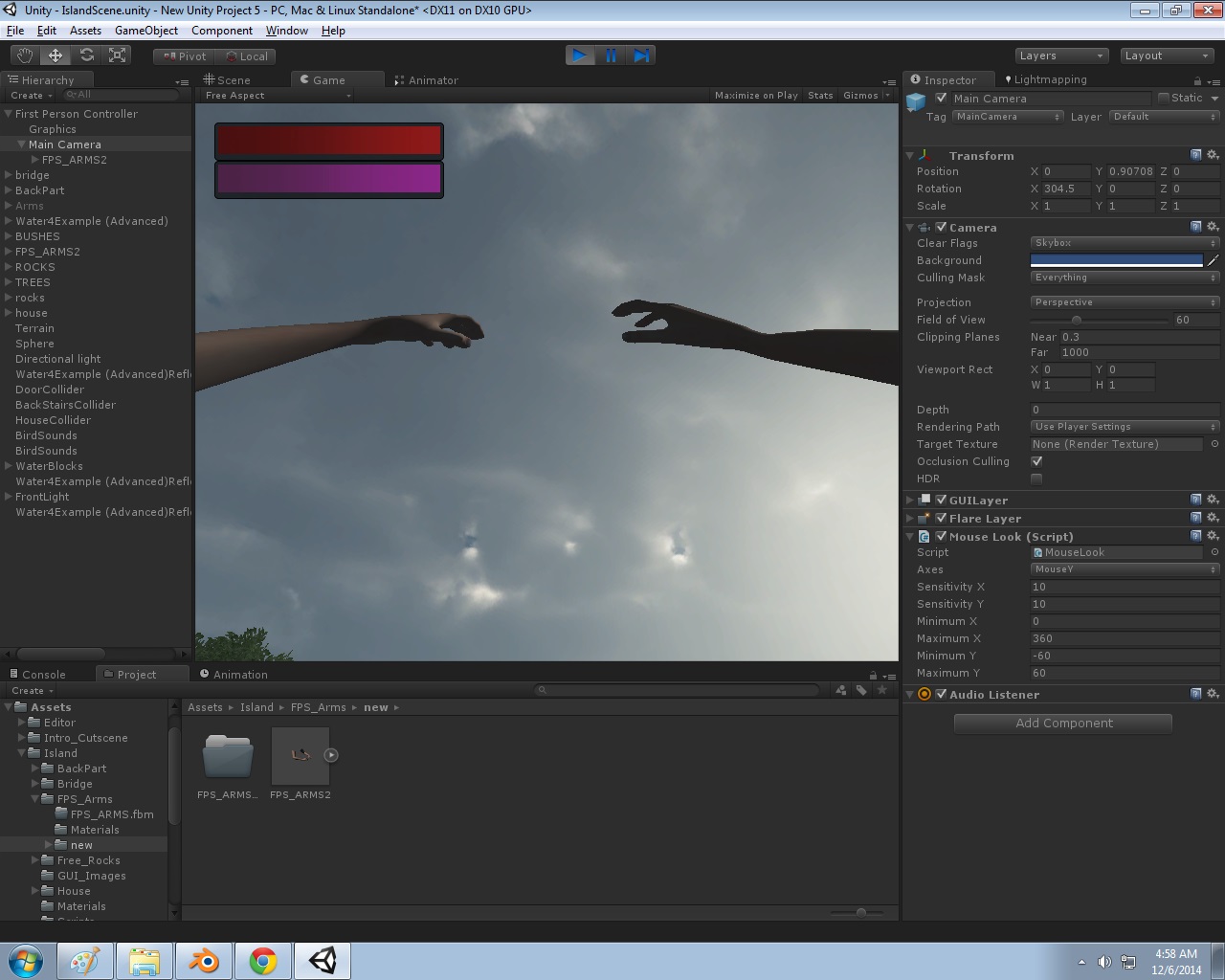Click search by label icon in Project

pyautogui.click(x=861, y=690)
